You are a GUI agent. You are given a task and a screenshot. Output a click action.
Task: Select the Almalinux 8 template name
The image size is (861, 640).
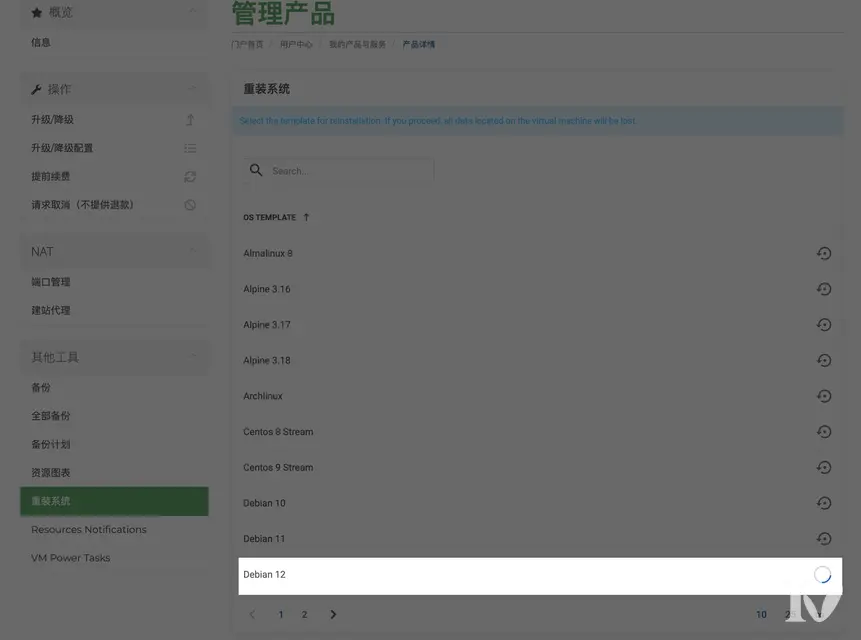268,254
